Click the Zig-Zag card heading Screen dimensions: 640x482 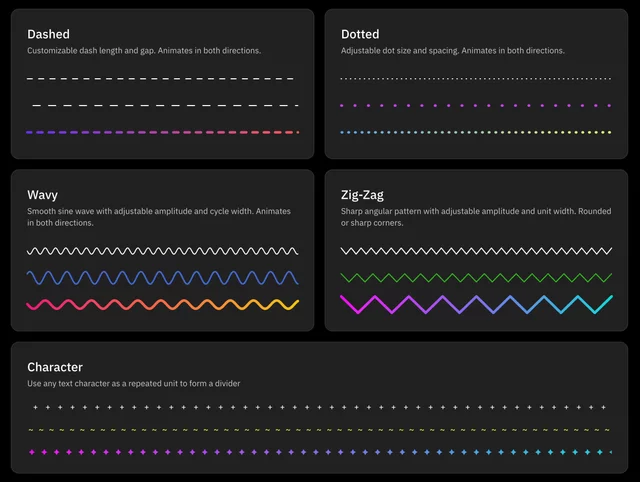[x=362, y=195]
